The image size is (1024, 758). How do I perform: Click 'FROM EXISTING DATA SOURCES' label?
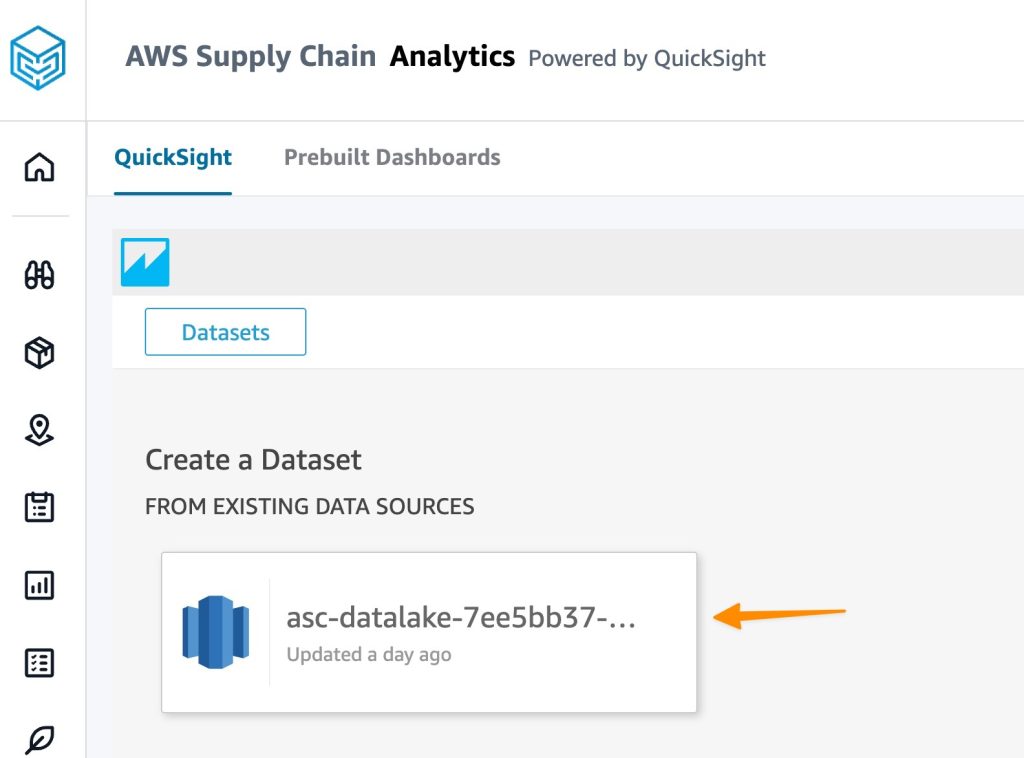(310, 507)
